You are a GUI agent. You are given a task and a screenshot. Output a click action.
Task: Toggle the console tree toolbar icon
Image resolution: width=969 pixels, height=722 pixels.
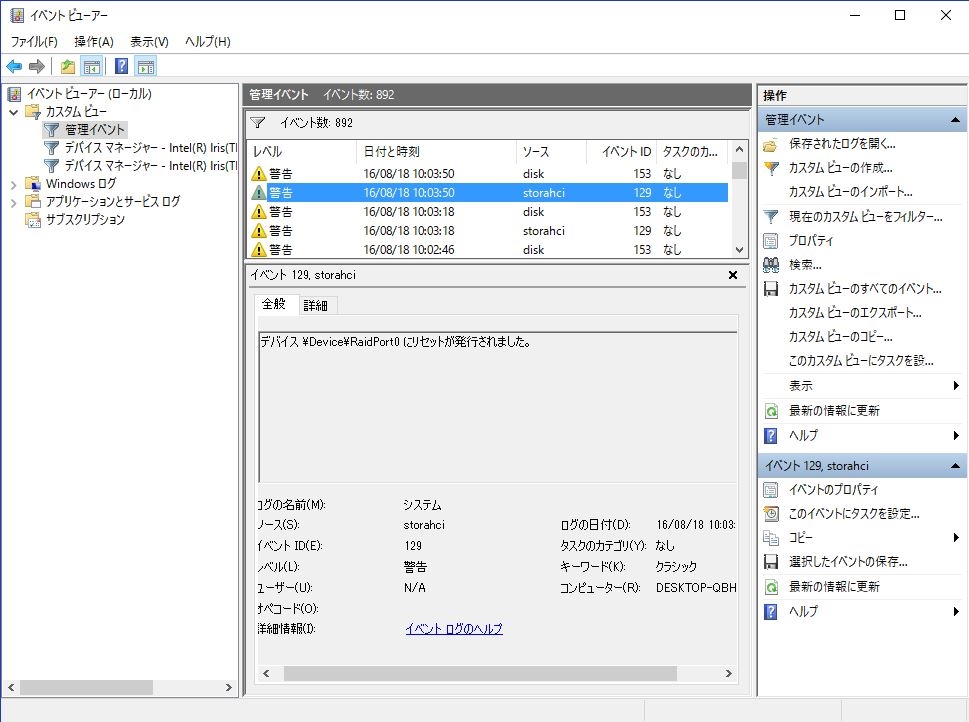pyautogui.click(x=92, y=66)
